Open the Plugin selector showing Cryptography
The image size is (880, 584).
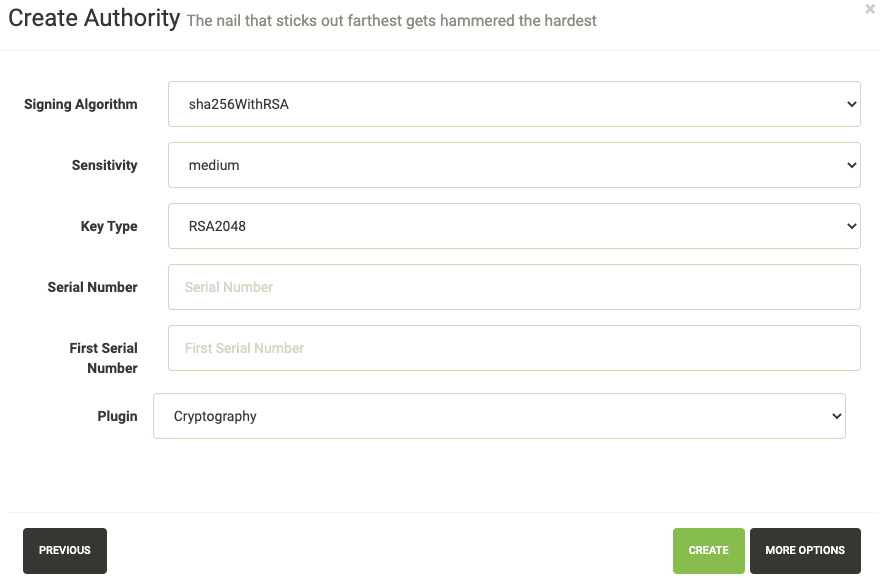point(500,416)
